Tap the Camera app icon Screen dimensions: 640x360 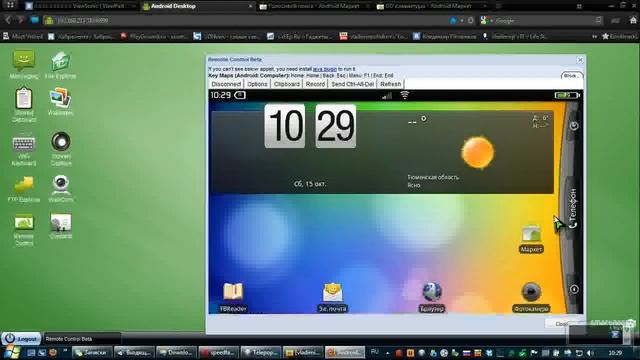tap(531, 297)
